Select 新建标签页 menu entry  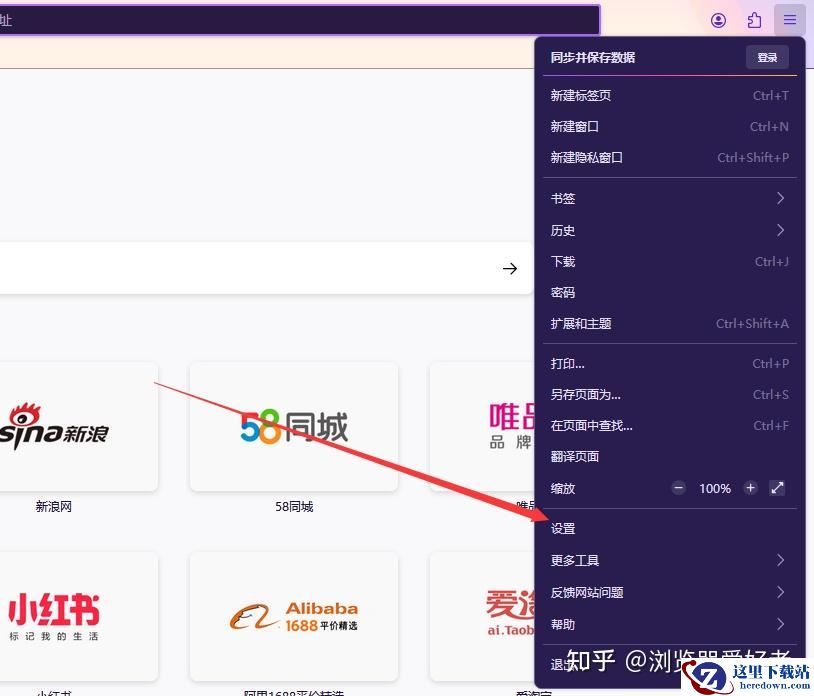pyautogui.click(x=669, y=95)
